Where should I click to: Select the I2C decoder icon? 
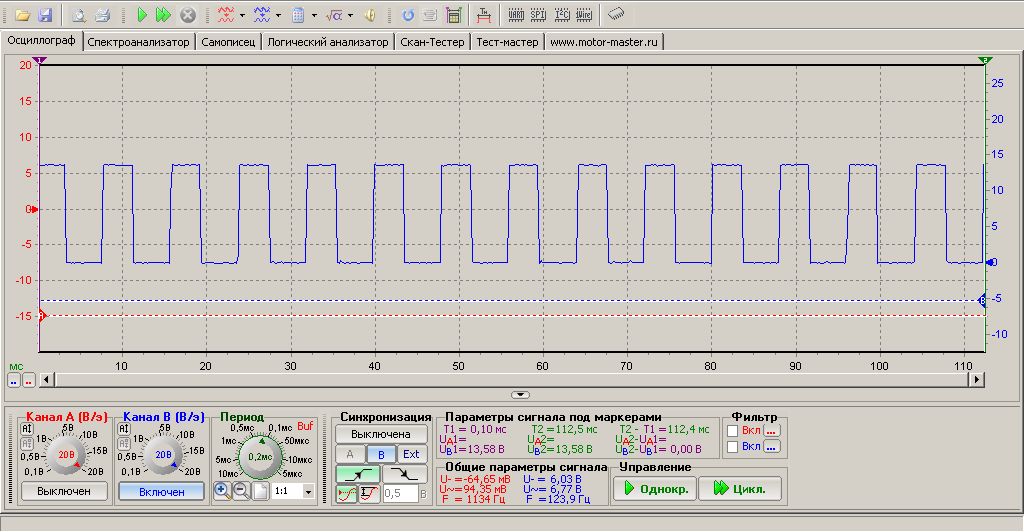coord(561,14)
